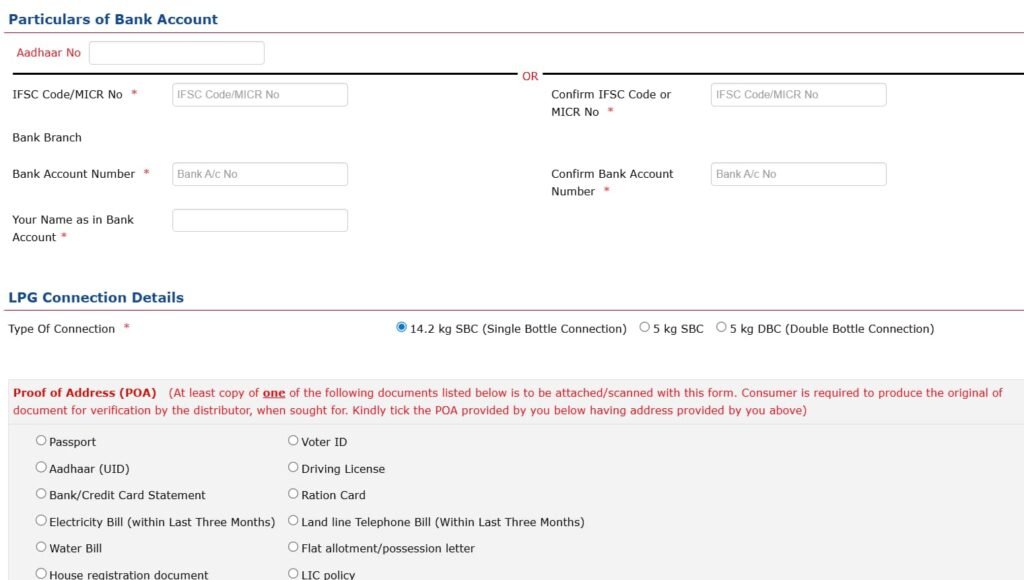Click the Confirm IFSC Code field
The image size is (1024, 580).
pos(798,95)
